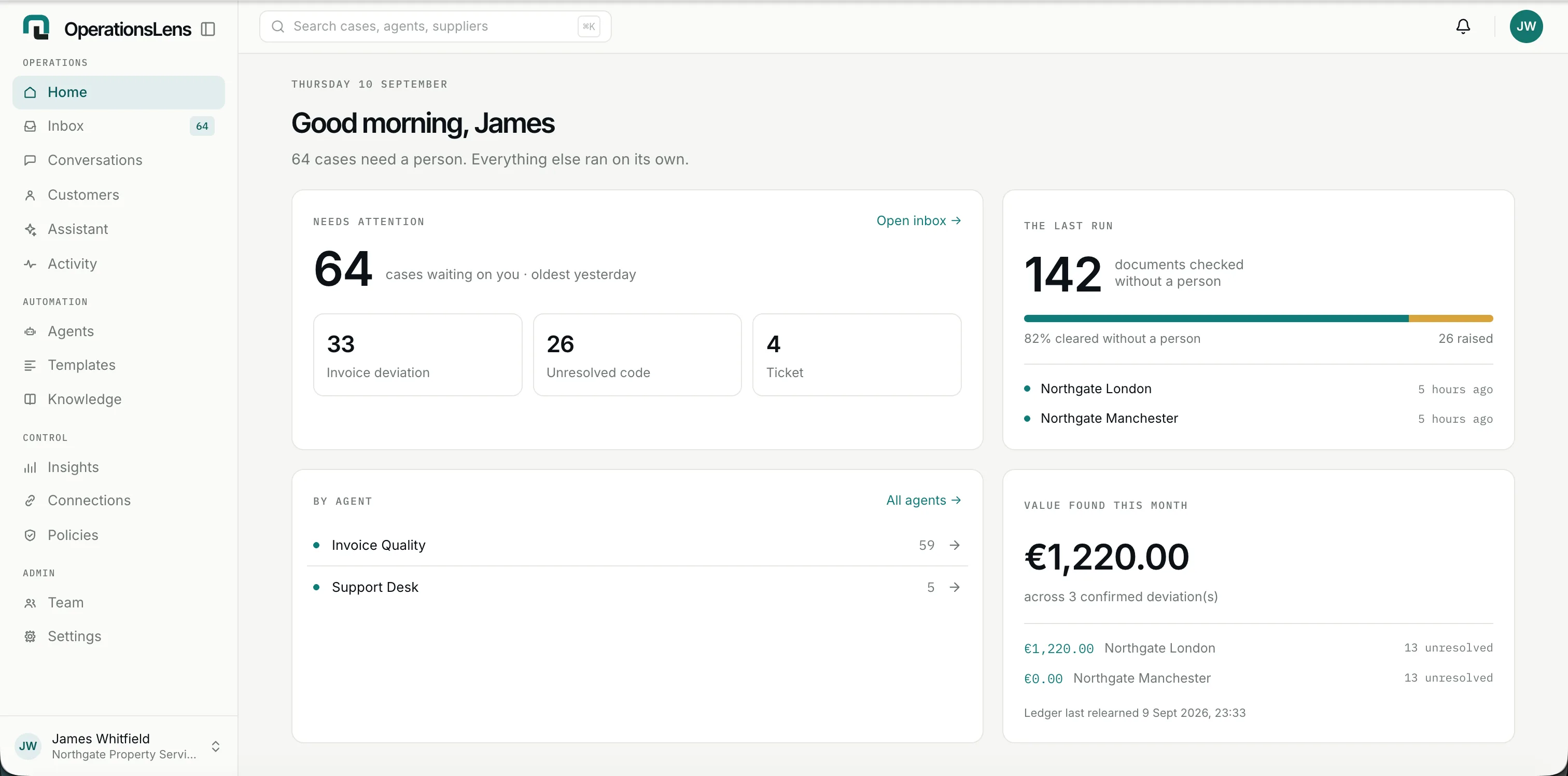This screenshot has height=776, width=1568.
Task: Click the OperationsLens logo icon
Action: pyautogui.click(x=36, y=27)
